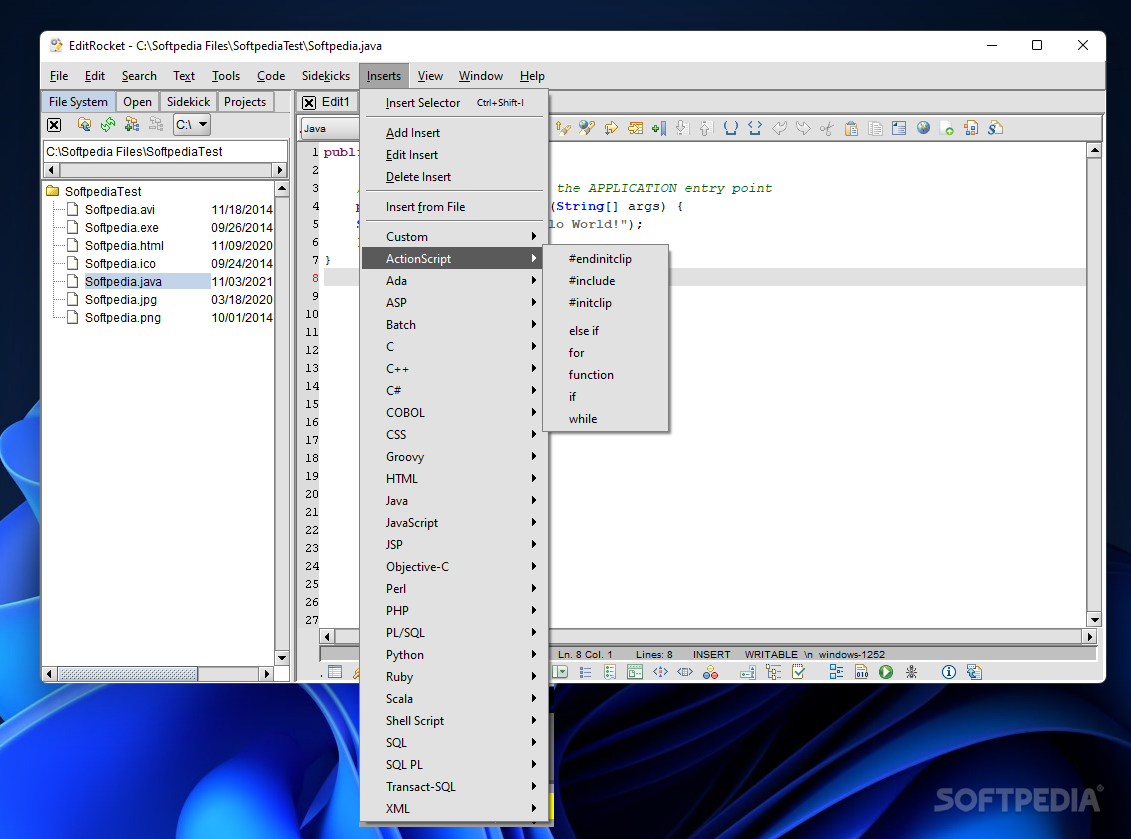Click the WRITABLE status bar indicator
Image resolution: width=1131 pixels, height=839 pixels.
click(x=771, y=654)
